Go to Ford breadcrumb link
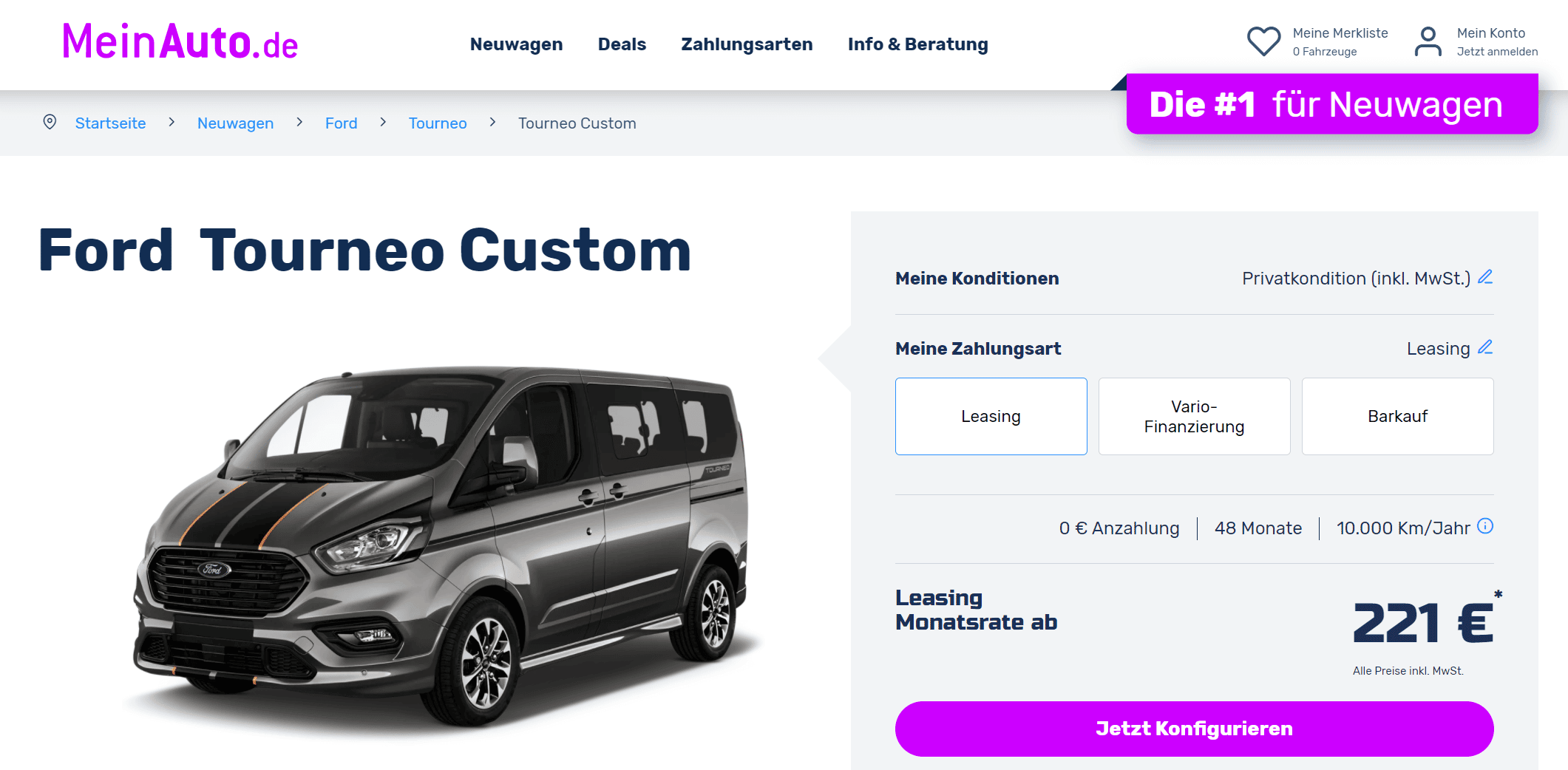This screenshot has height=770, width=1568. [x=341, y=123]
